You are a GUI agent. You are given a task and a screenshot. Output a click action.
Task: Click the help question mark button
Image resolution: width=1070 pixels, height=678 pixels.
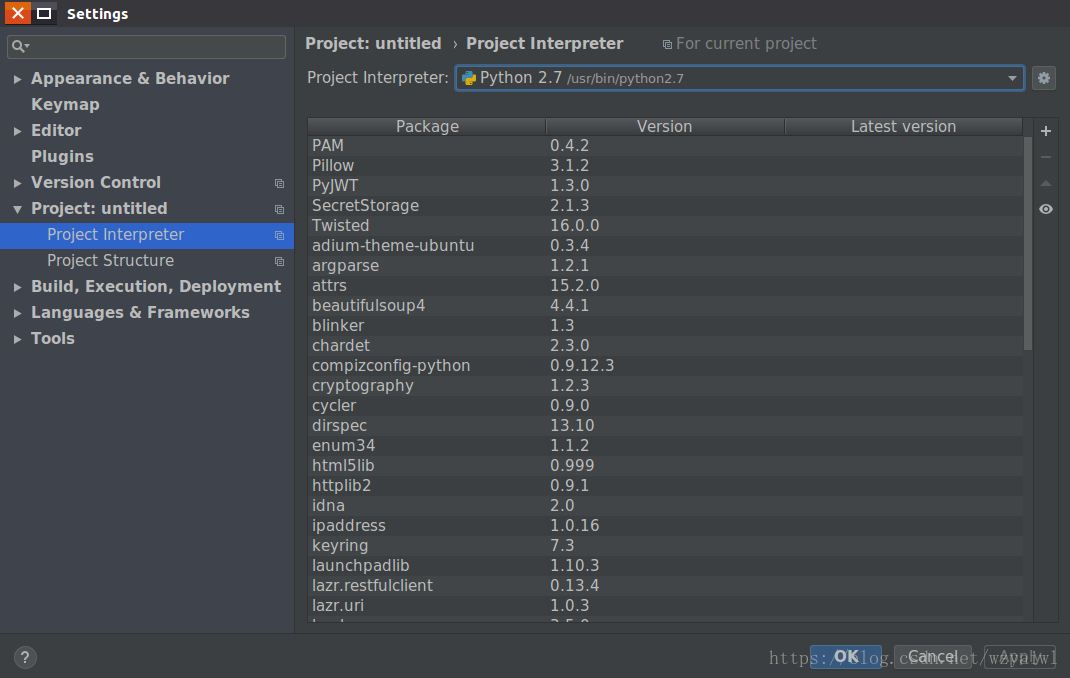coord(25,657)
